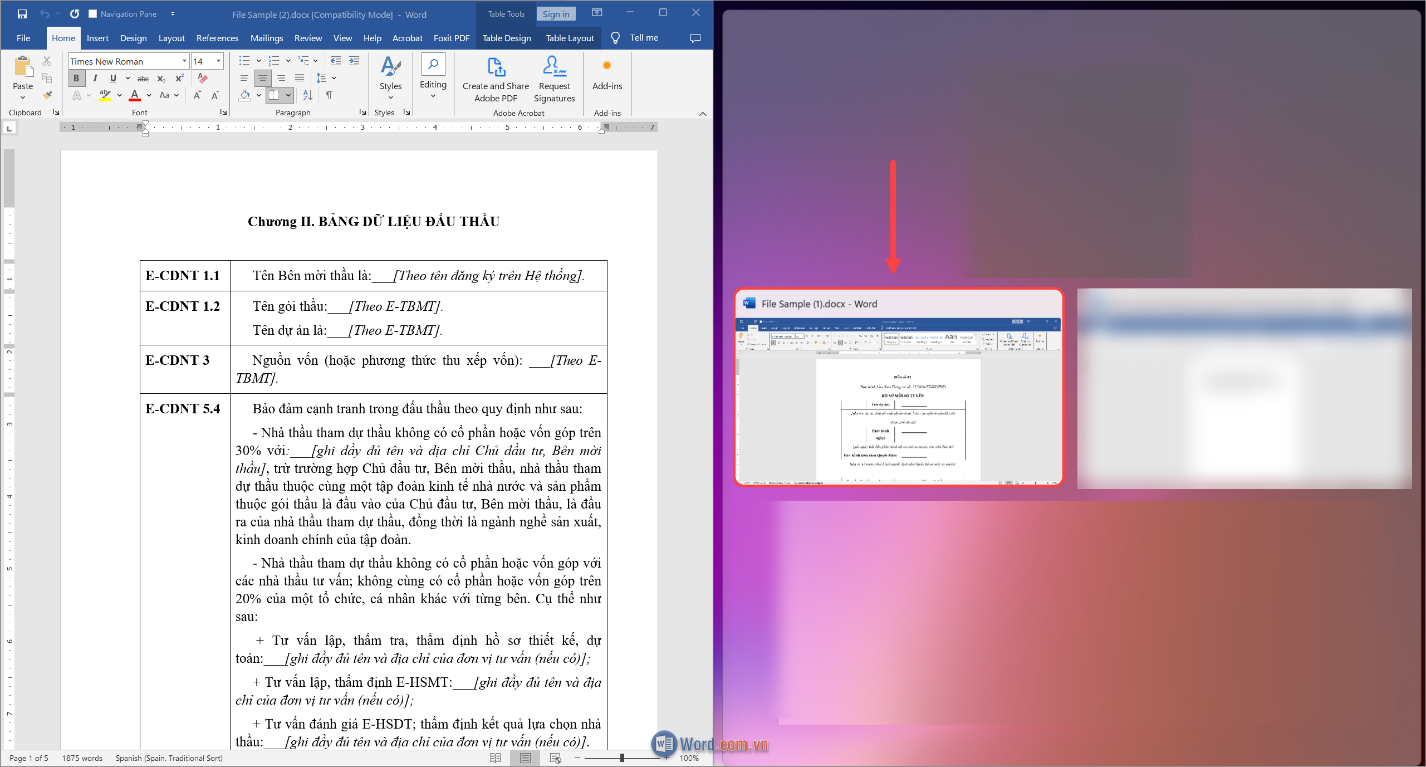Click Create and Share Adobe PDF icon

coord(495,78)
